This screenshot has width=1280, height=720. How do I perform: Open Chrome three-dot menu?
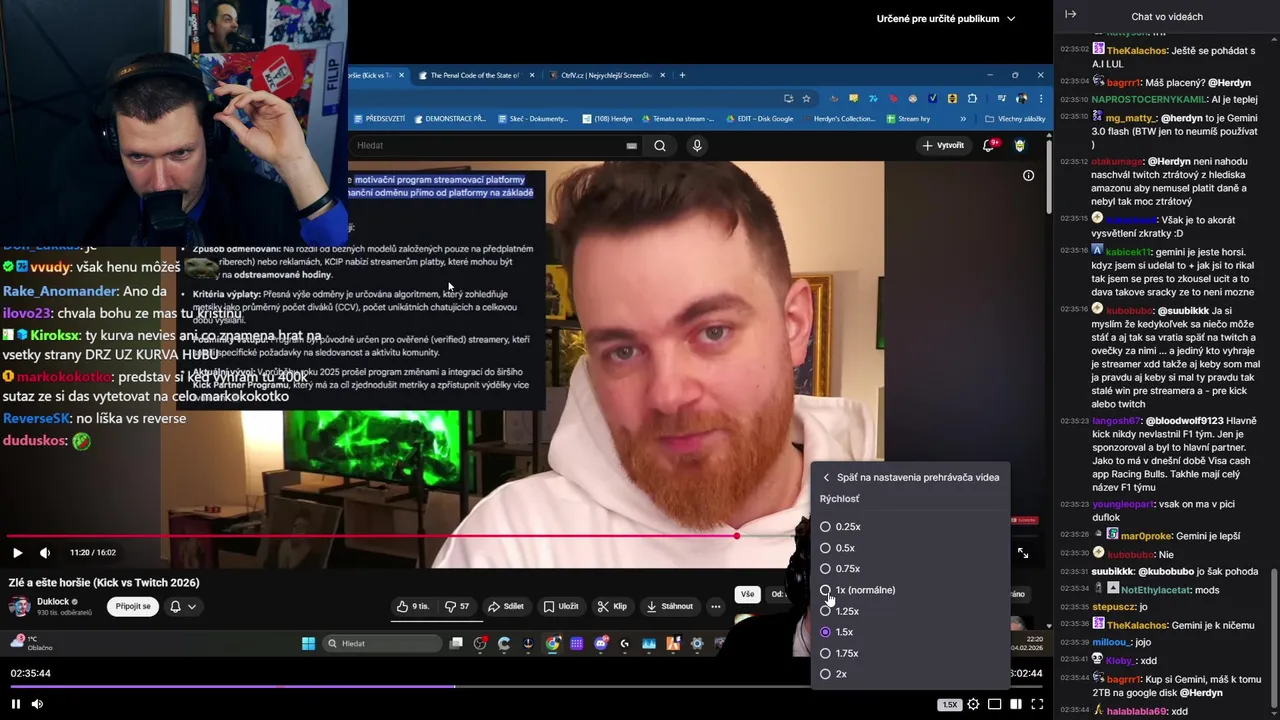pyautogui.click(x=1041, y=98)
